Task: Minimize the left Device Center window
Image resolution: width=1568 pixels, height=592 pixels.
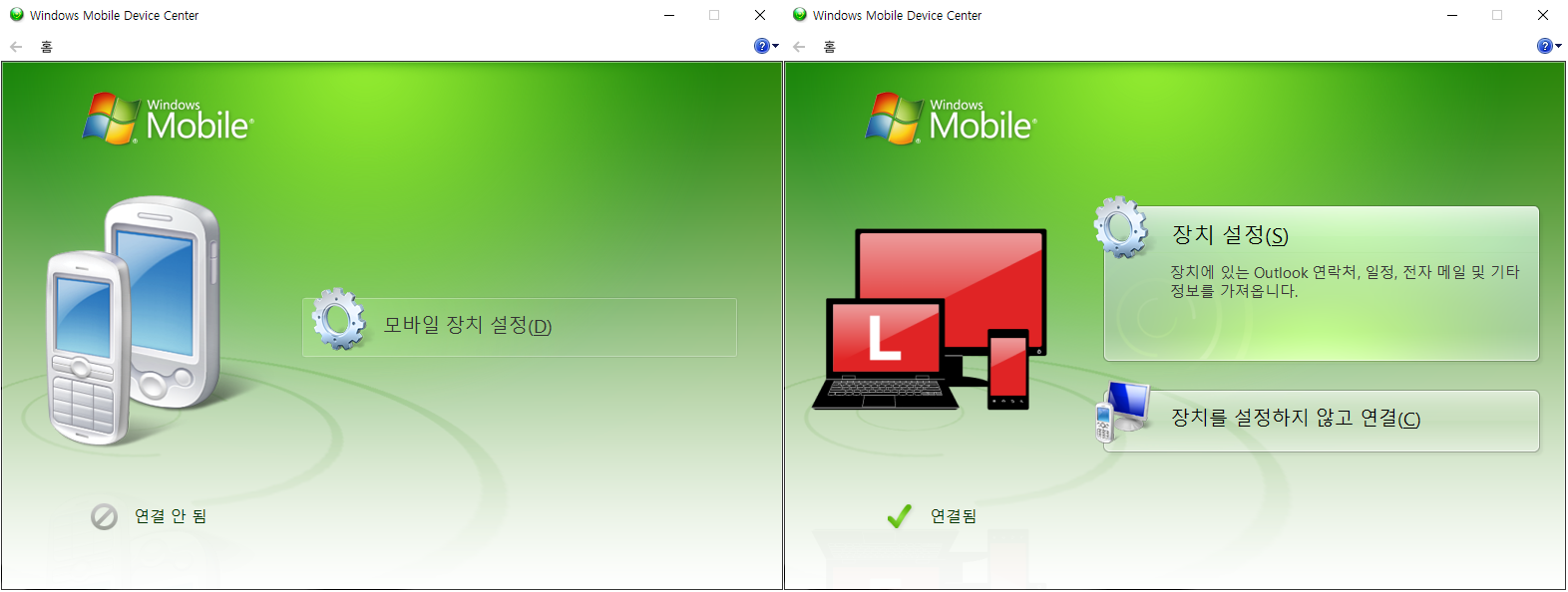Action: point(669,15)
